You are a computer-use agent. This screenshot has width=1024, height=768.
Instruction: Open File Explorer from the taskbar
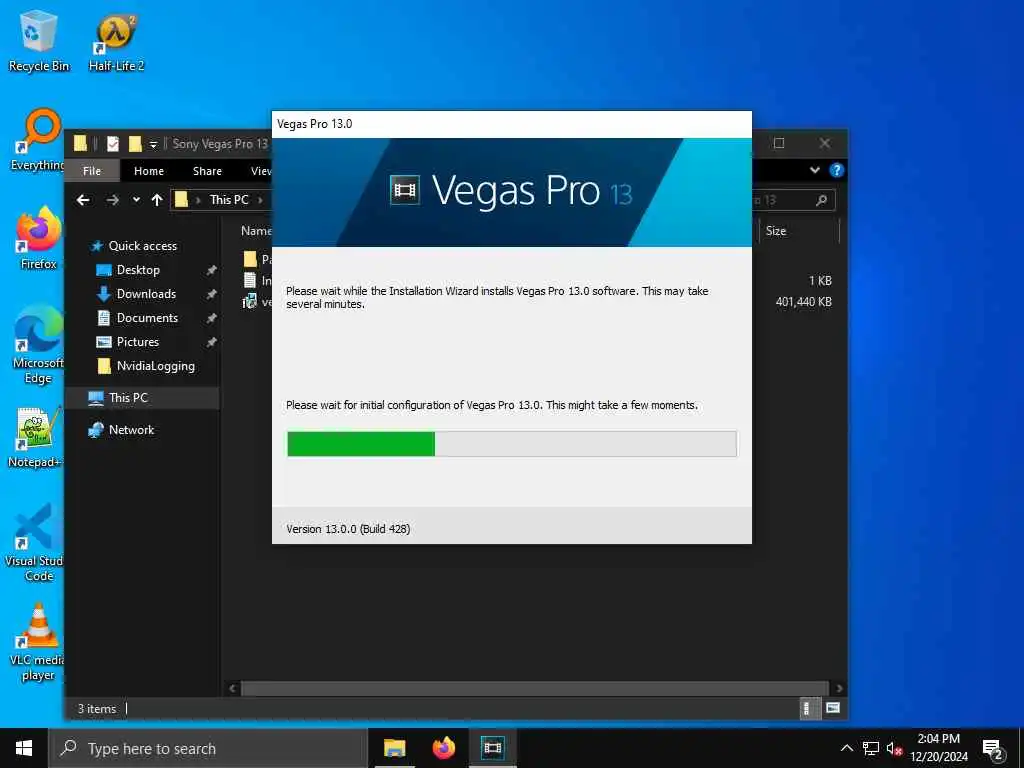[x=394, y=748]
